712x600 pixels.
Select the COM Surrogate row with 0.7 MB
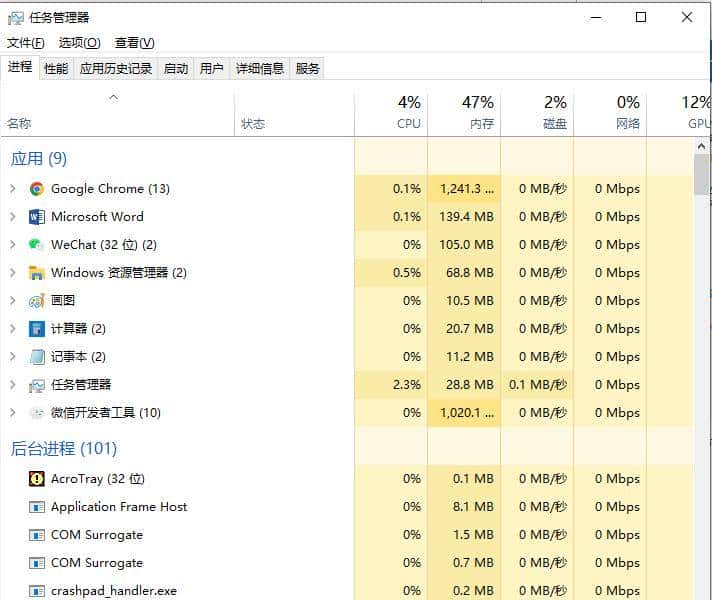coord(347,563)
